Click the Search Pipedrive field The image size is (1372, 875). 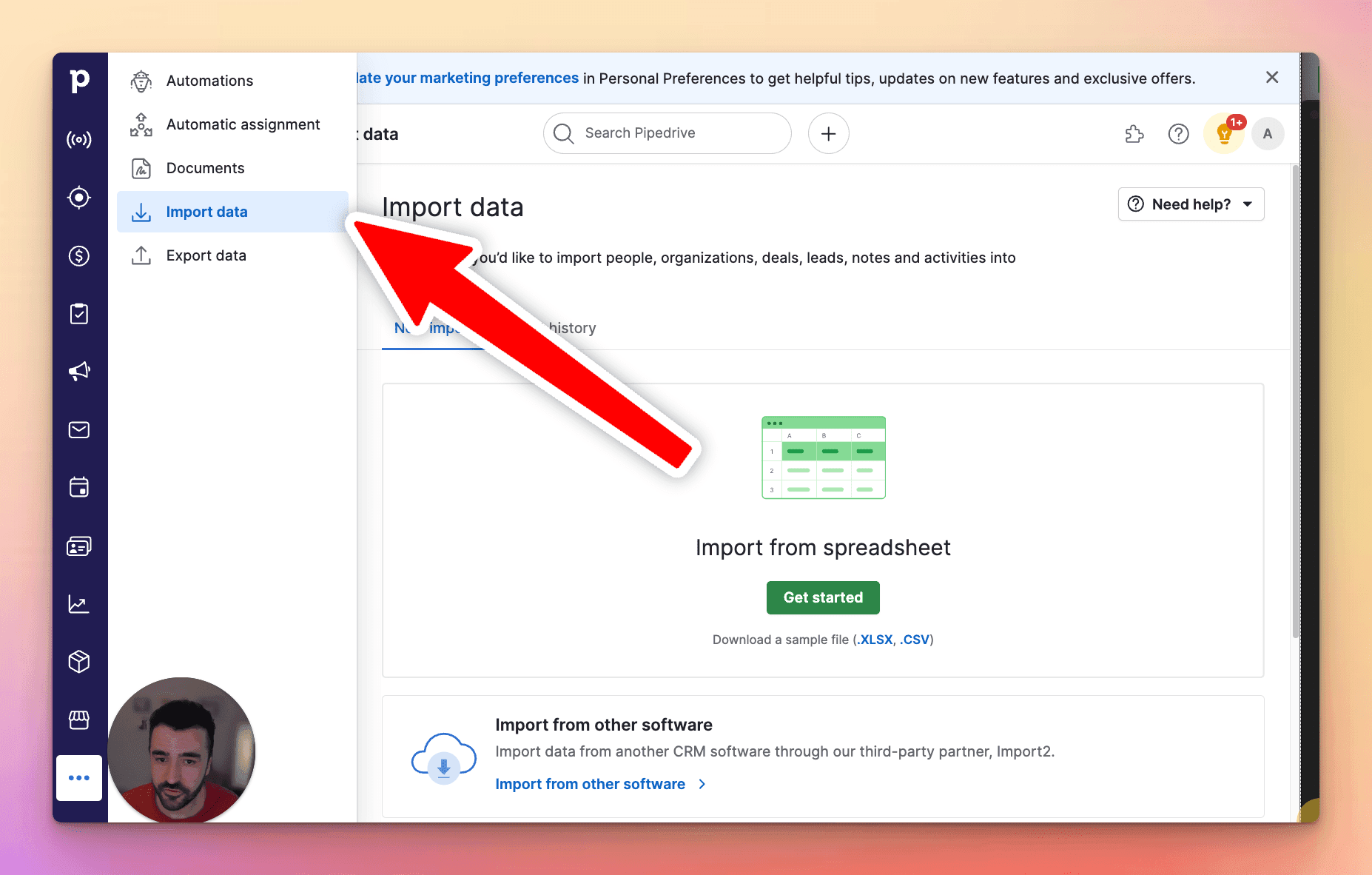667,133
